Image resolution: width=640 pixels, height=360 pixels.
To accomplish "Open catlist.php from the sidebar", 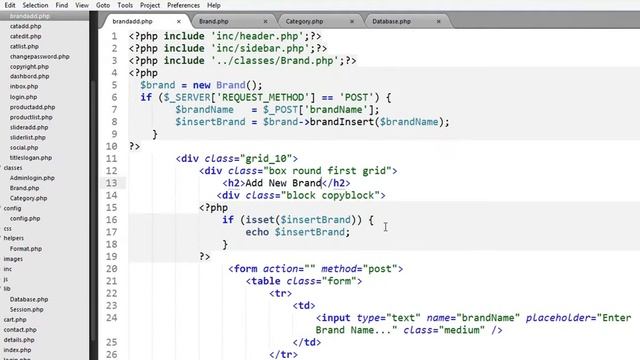I will 24,47.
